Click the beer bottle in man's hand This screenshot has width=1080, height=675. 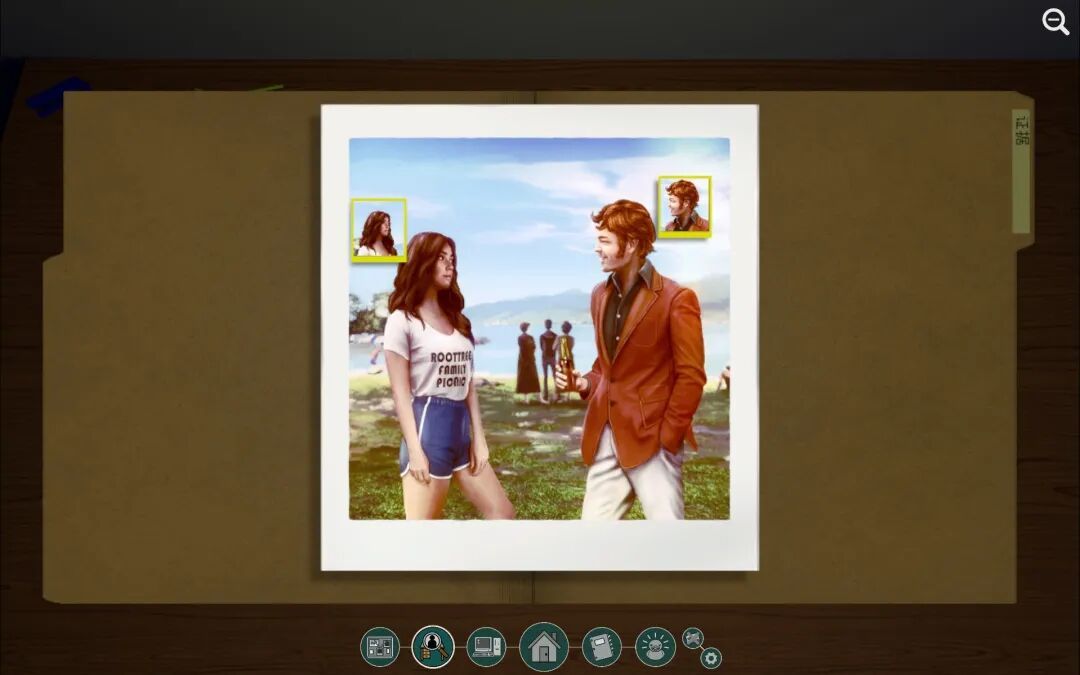click(565, 363)
